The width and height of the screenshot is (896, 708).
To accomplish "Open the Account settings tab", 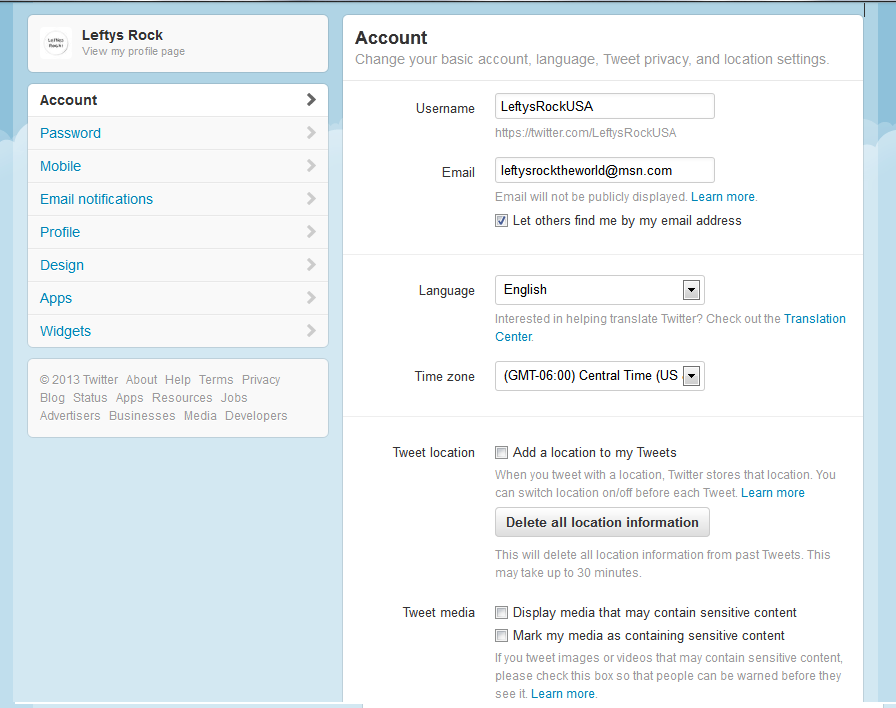I will coord(178,100).
